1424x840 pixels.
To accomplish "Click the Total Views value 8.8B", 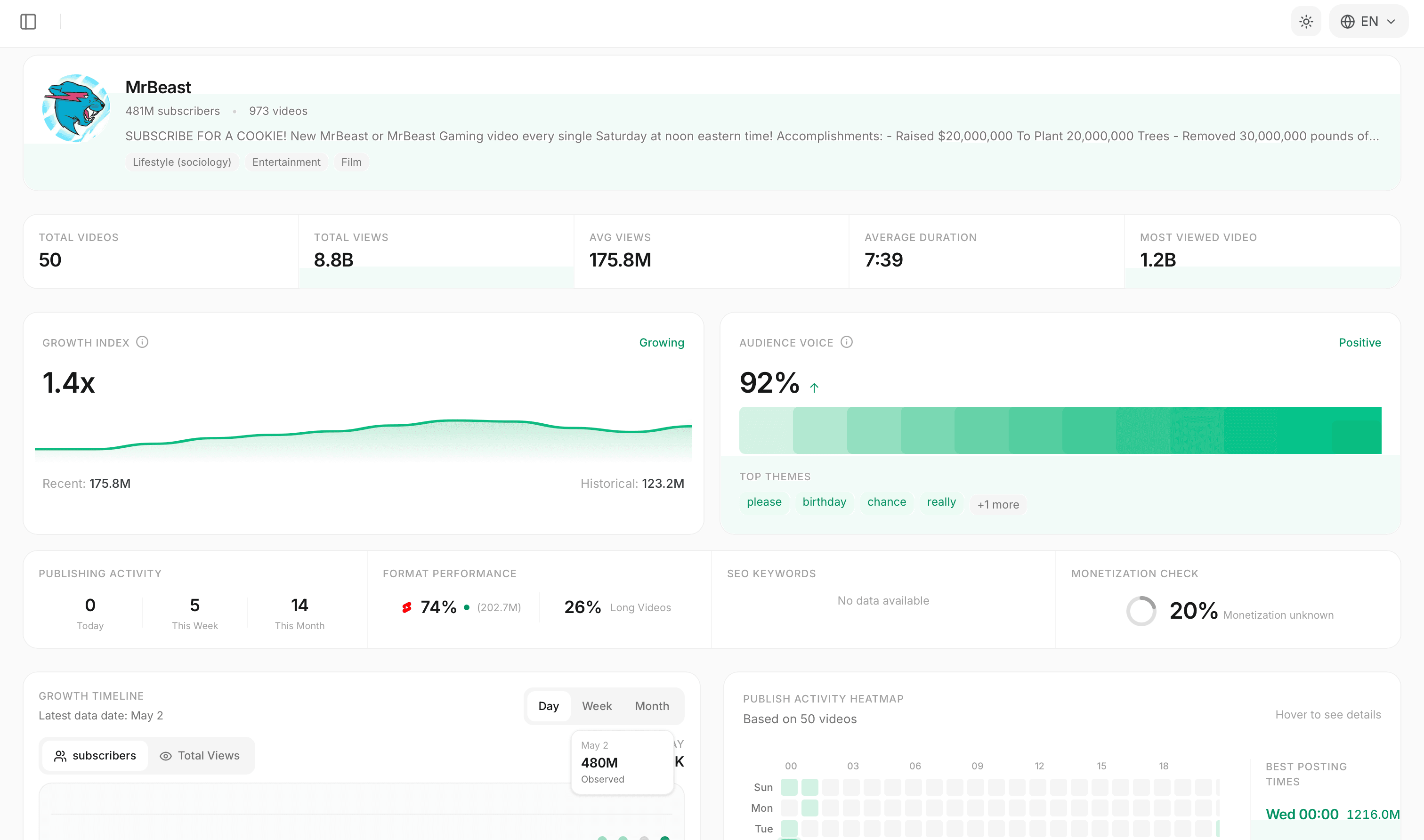I will [333, 260].
